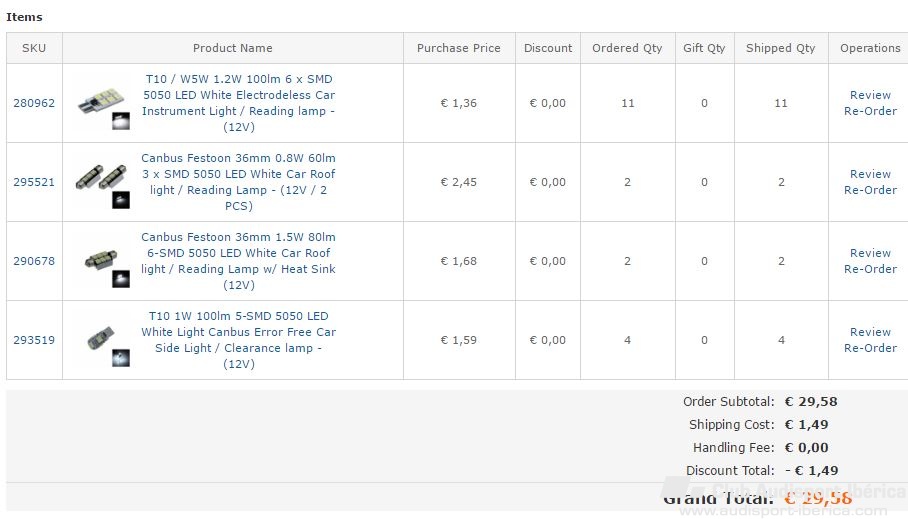Click SKU number 290678
908x519 pixels.
pos(34,261)
